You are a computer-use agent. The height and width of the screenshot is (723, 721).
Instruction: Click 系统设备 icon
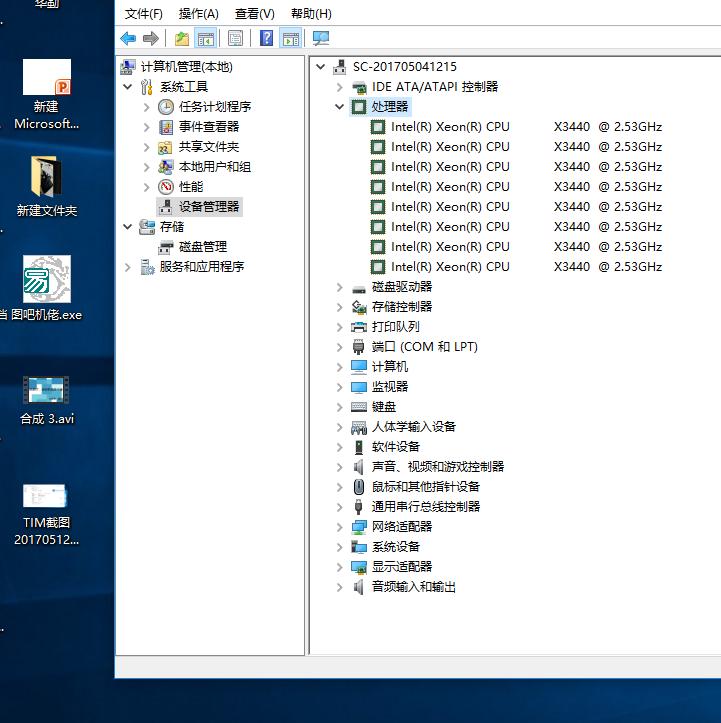pos(359,547)
